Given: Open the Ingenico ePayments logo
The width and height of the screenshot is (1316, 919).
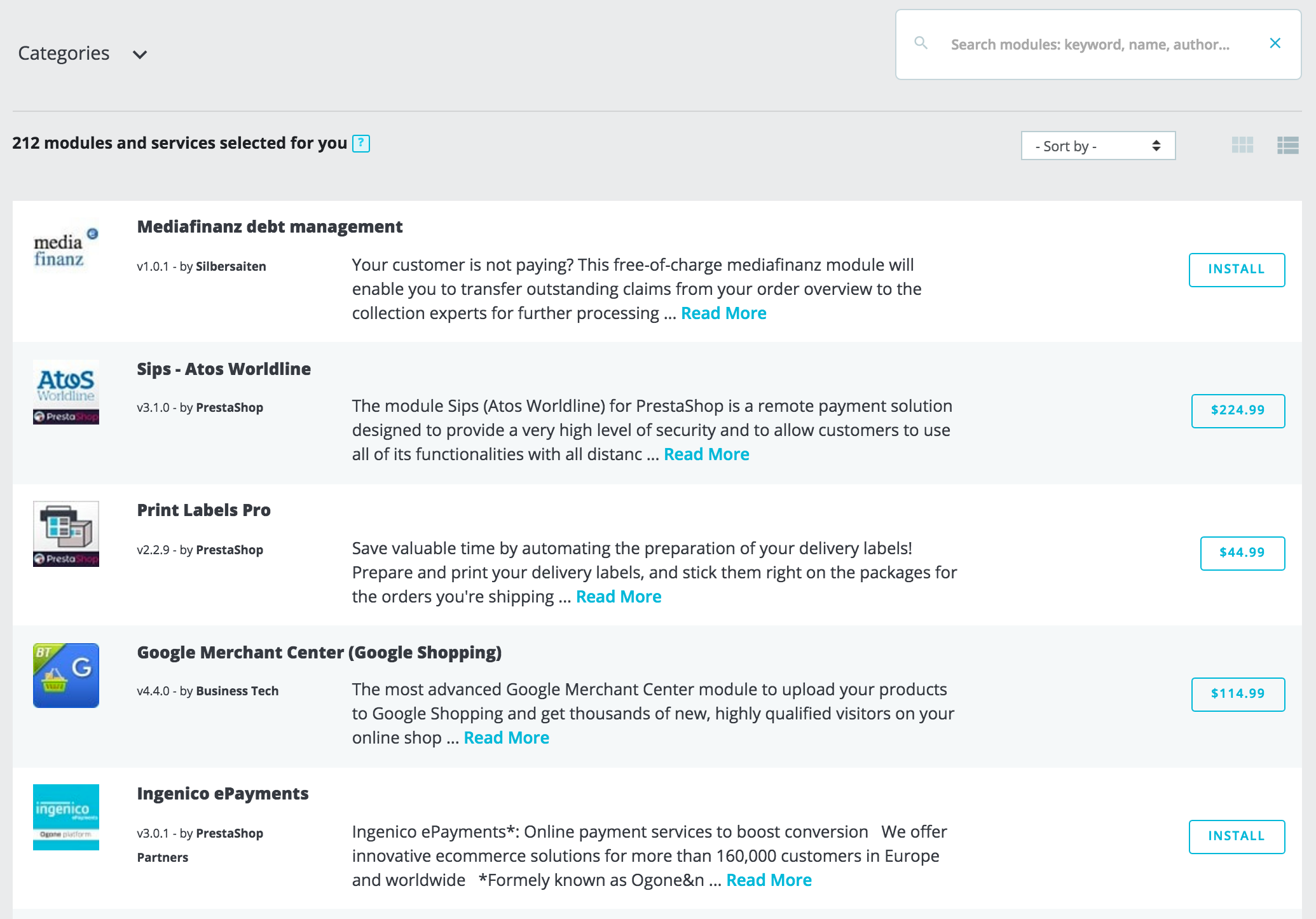Looking at the screenshot, I should (66, 817).
